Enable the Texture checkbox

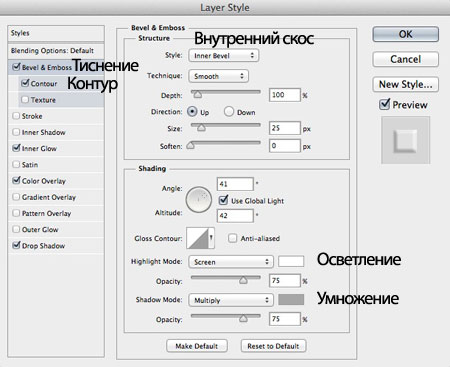(x=25, y=99)
